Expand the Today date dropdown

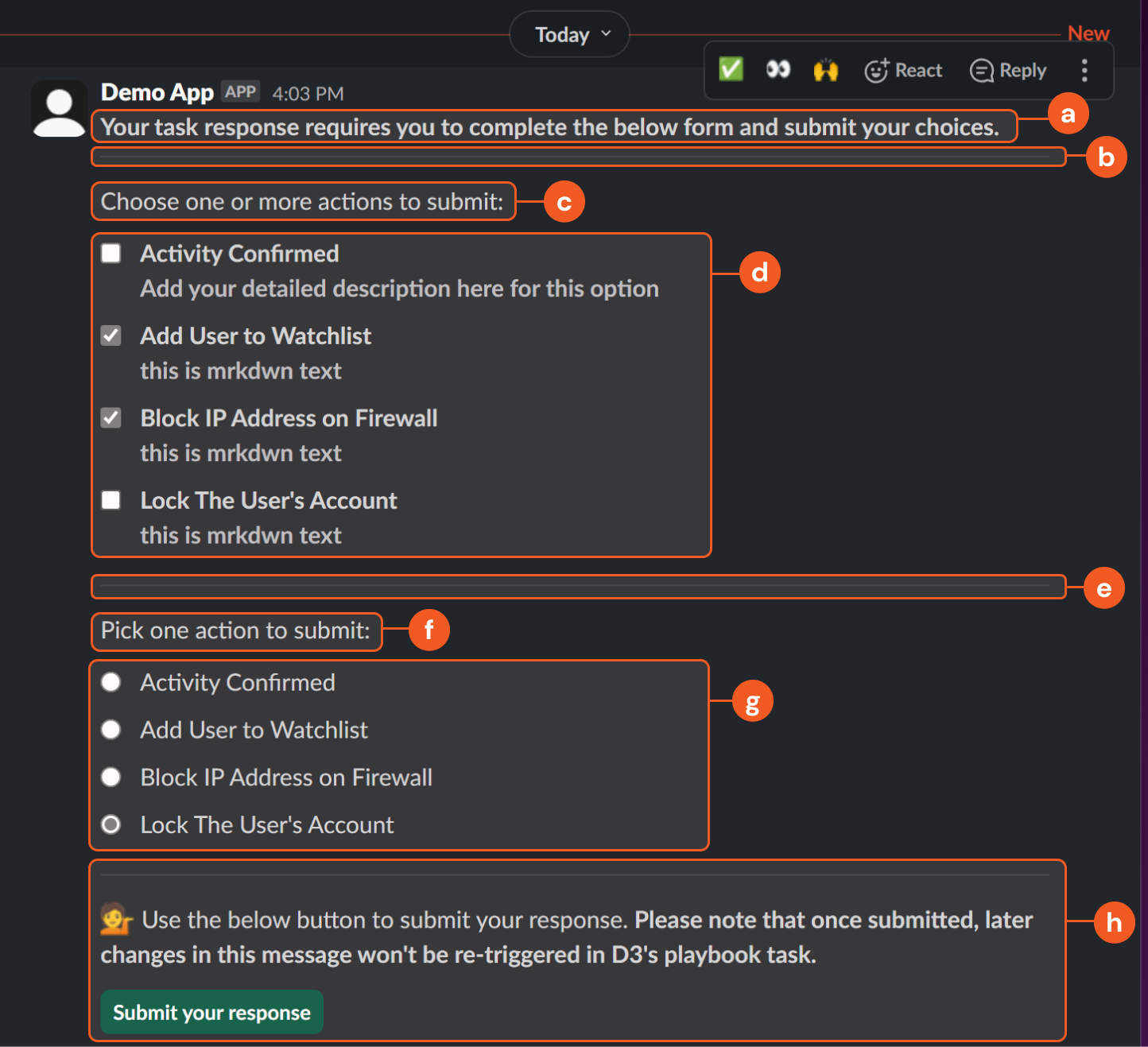[569, 34]
